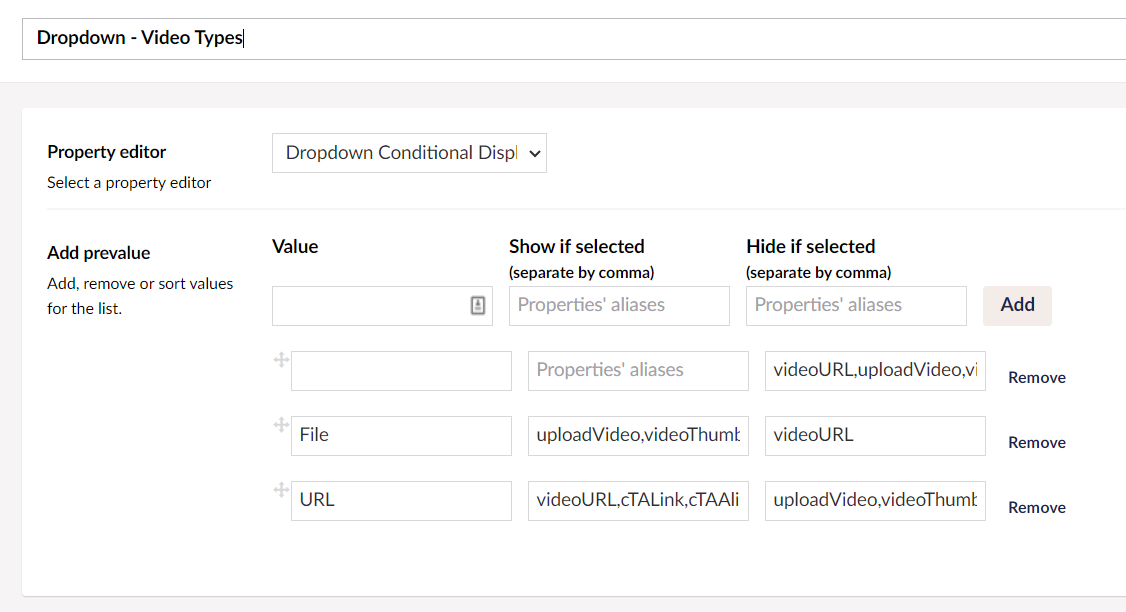The image size is (1126, 612).
Task: Click the Show if selected heading
Action: pos(577,247)
